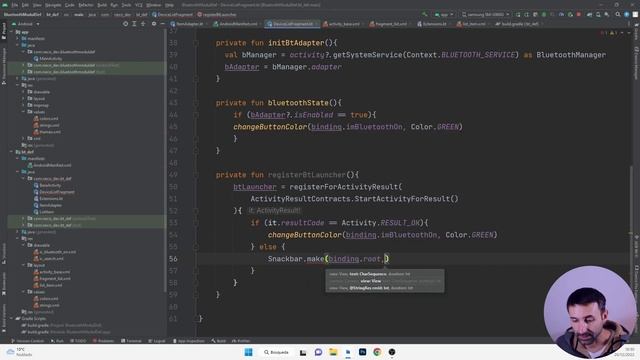Screen dimensions: 640x360
Task: Click the Make Project hammer icon
Action: pos(425,15)
